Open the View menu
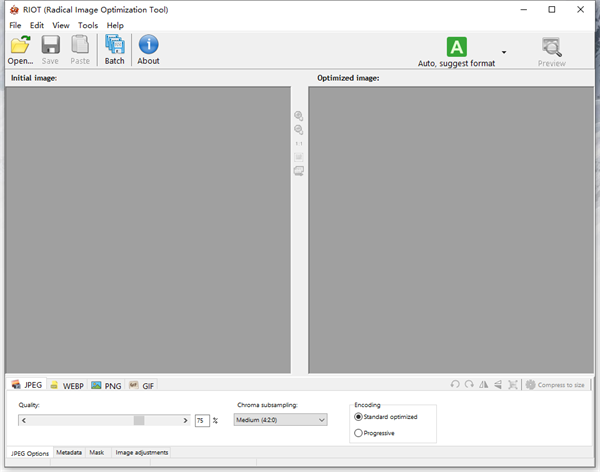 click(x=61, y=25)
